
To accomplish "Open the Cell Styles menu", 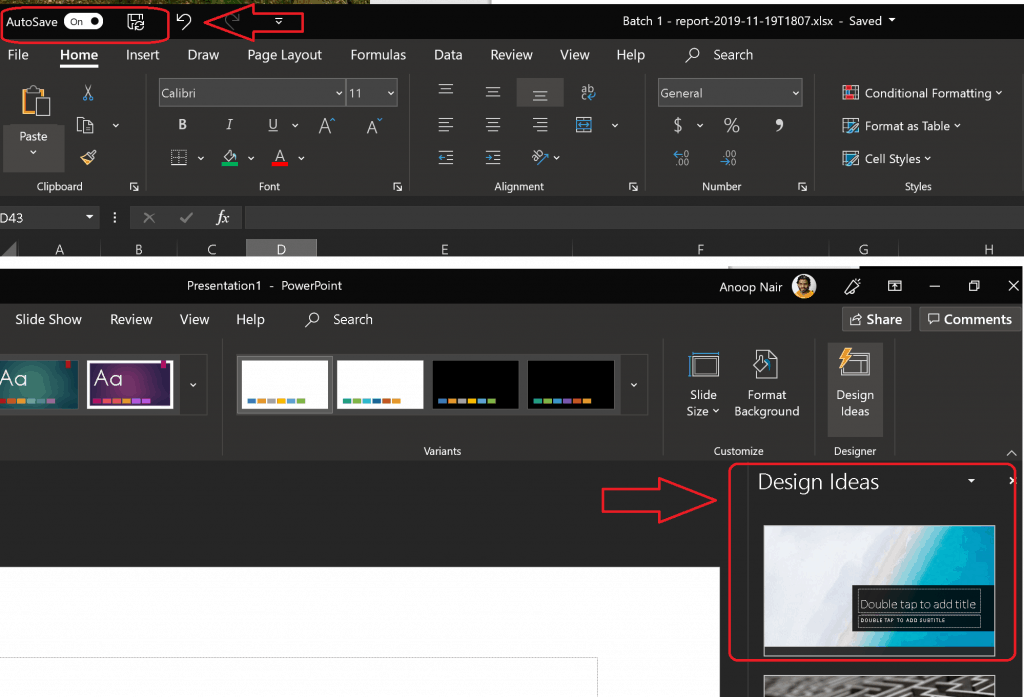I will pos(886,159).
